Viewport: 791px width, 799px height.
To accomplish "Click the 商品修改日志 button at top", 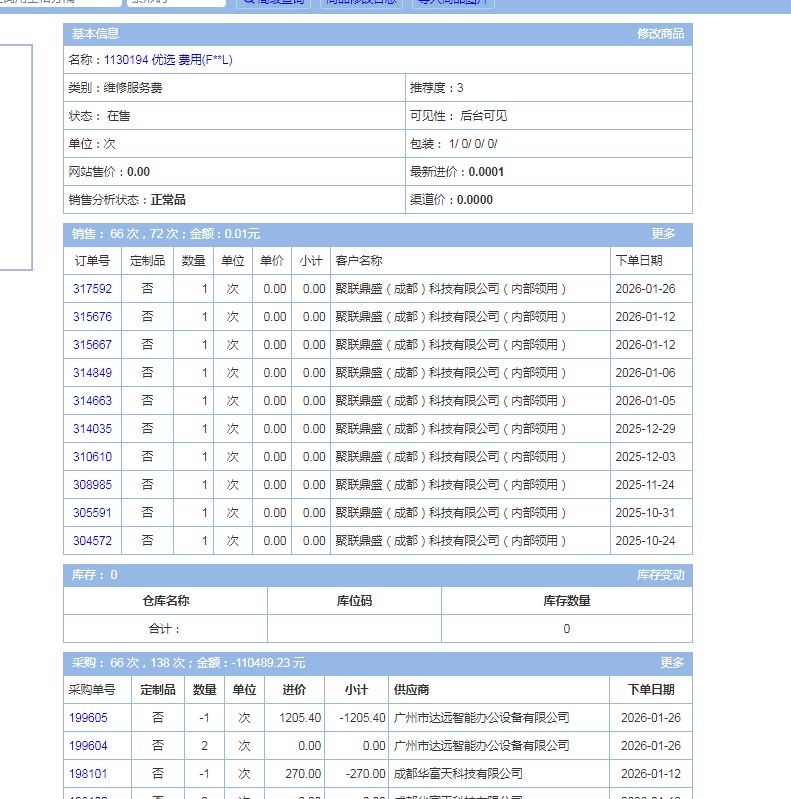I will click(x=361, y=3).
